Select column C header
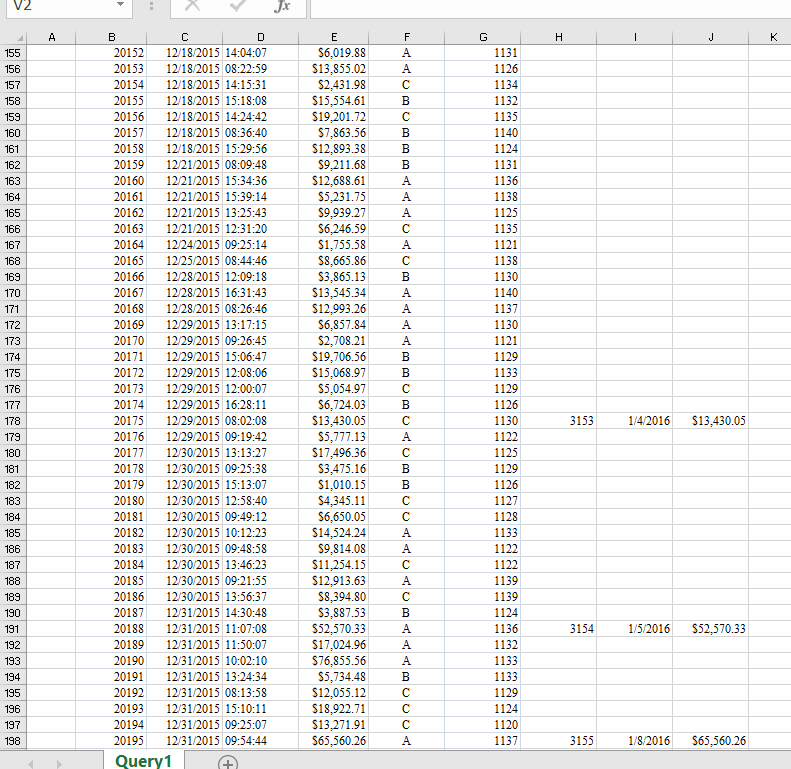The width and height of the screenshot is (791, 769). click(185, 37)
